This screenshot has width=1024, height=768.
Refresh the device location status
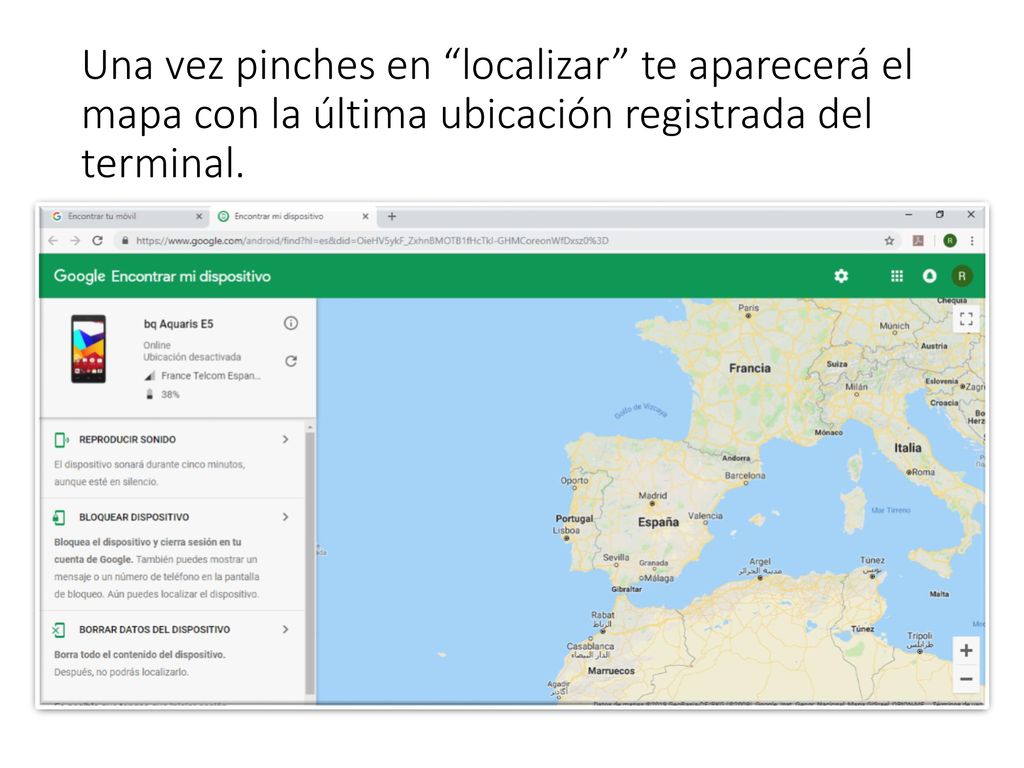[x=291, y=361]
